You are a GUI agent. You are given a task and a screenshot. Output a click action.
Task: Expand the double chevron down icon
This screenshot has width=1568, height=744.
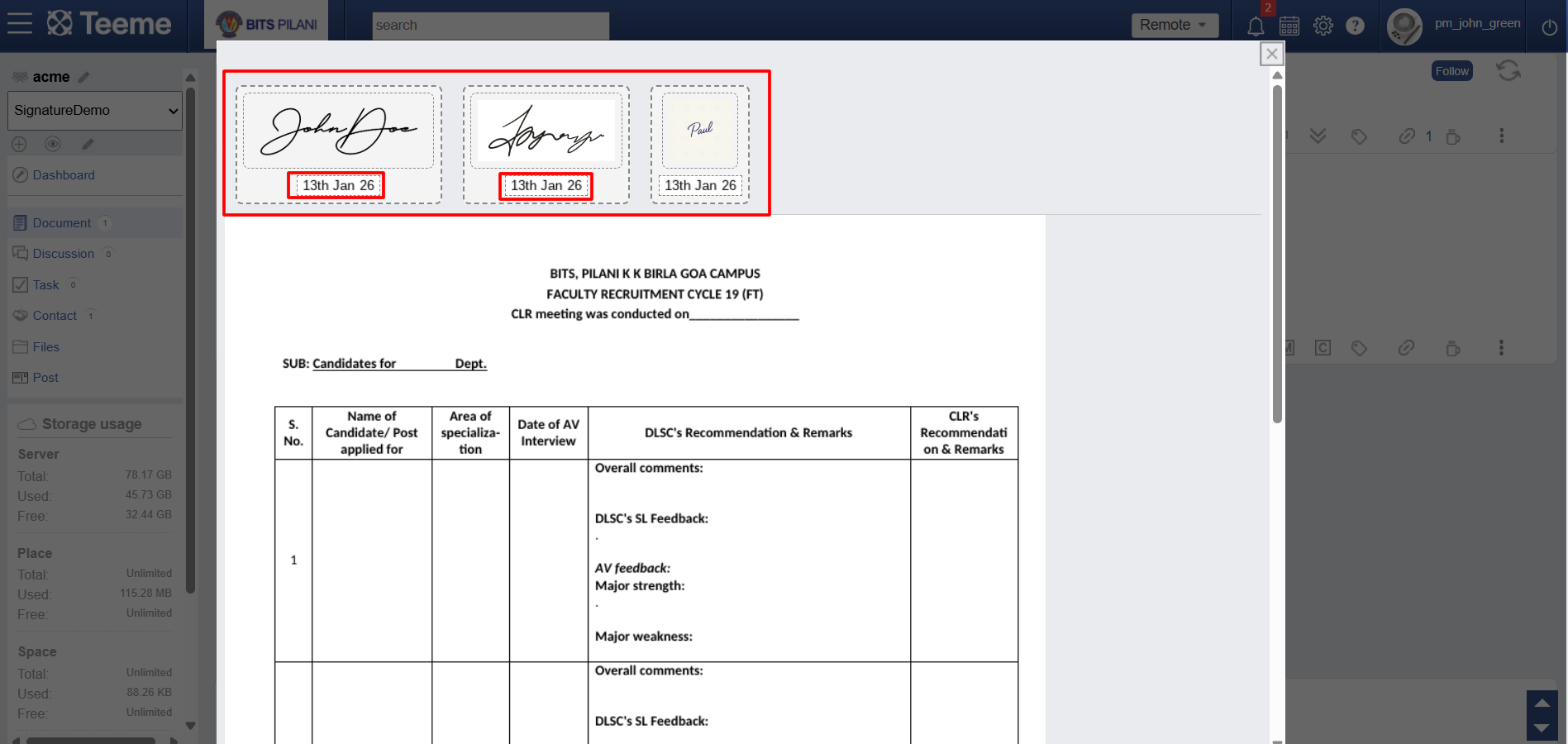[x=1318, y=136]
